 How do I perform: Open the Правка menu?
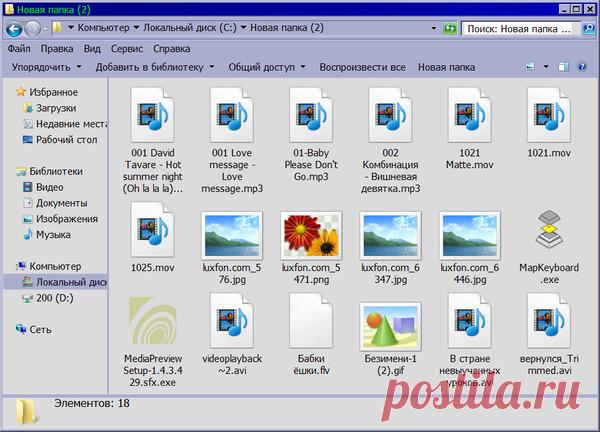tap(57, 47)
